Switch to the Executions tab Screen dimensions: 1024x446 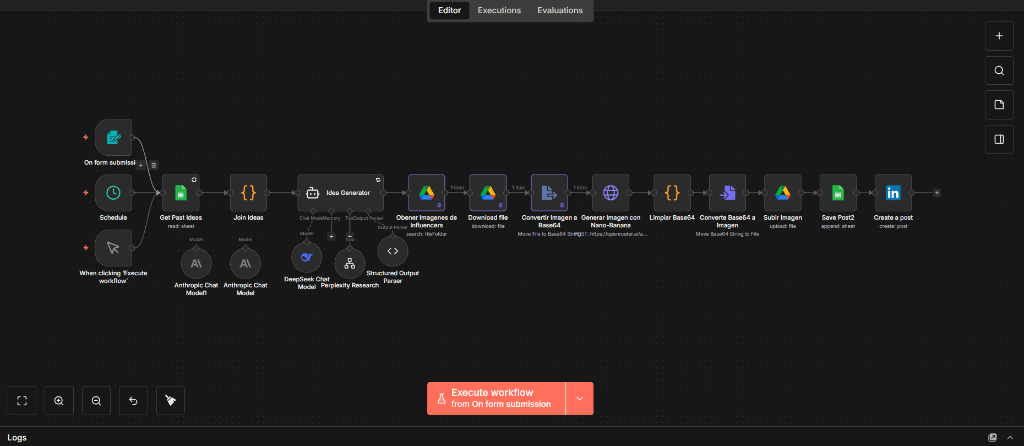[498, 10]
